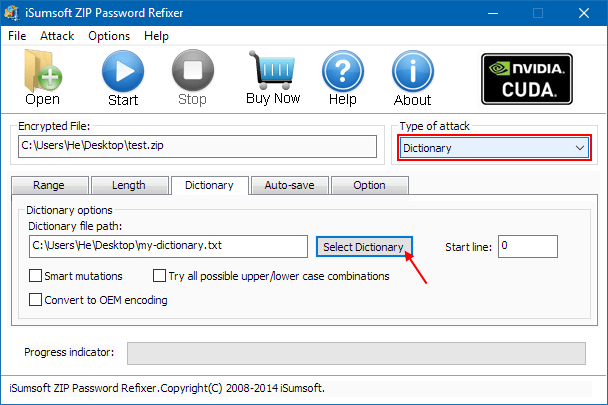Screen dimensions: 608x405
Task: Expand the Type of attack dropdown
Action: pos(494,148)
